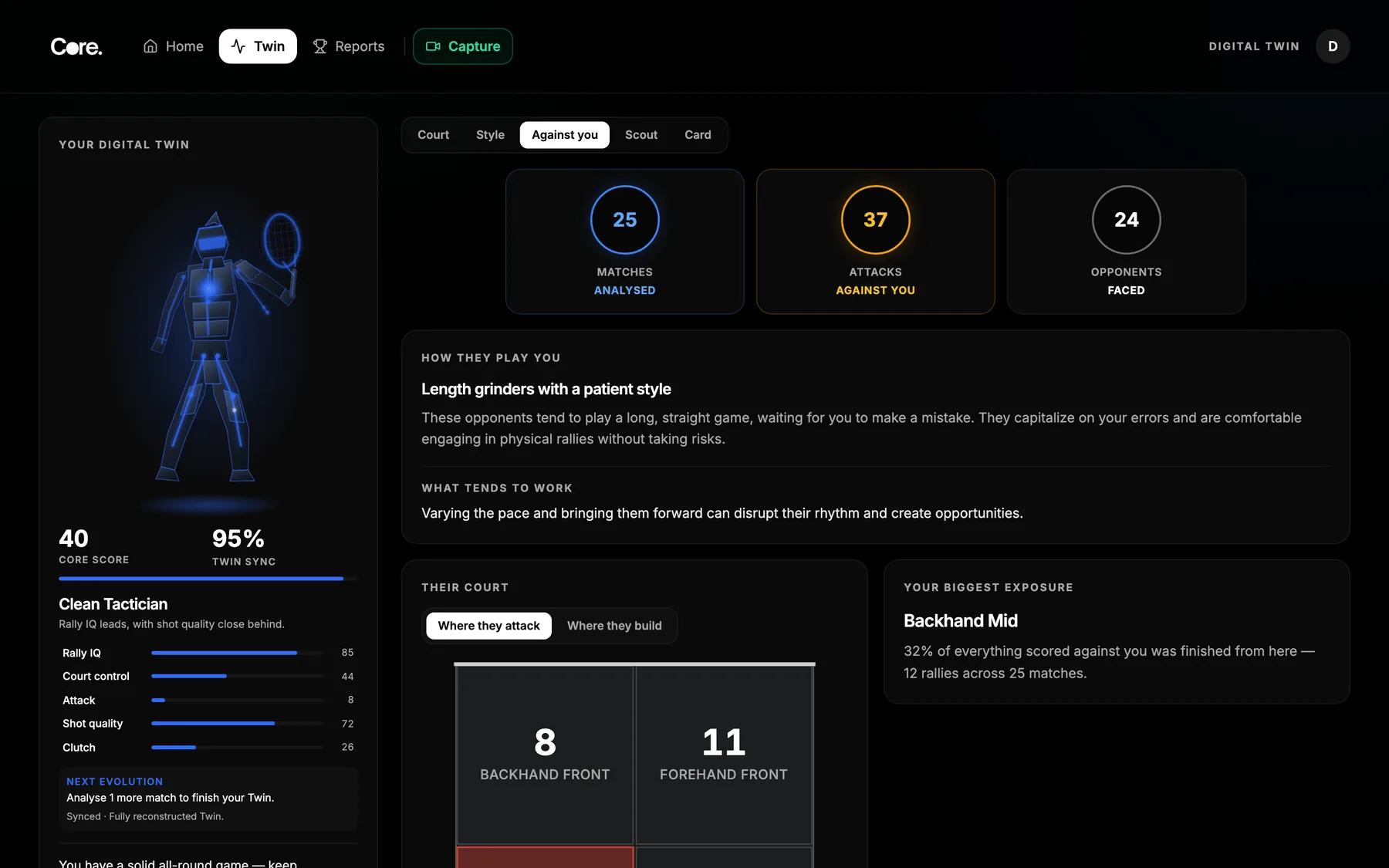
Task: Click the Backhand Front court zone
Action: (x=545, y=755)
